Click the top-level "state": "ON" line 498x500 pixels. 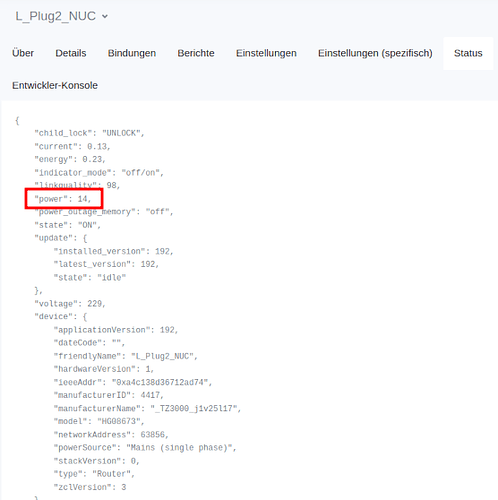click(x=68, y=225)
